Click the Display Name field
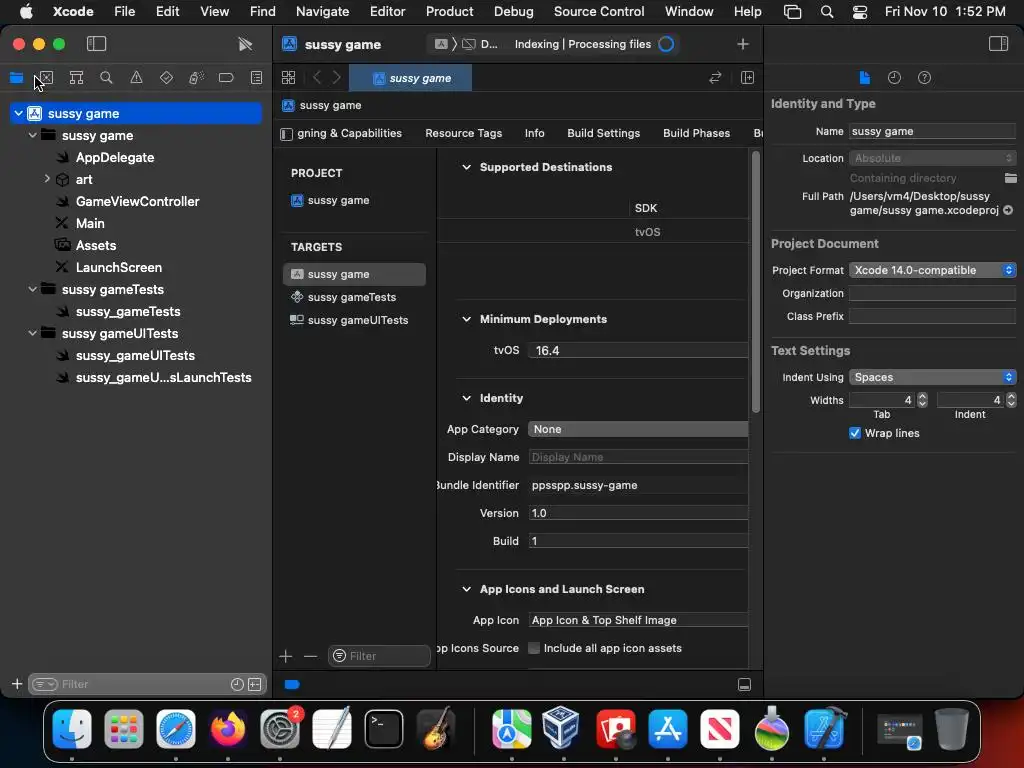Viewport: 1024px width, 768px height. coord(638,457)
